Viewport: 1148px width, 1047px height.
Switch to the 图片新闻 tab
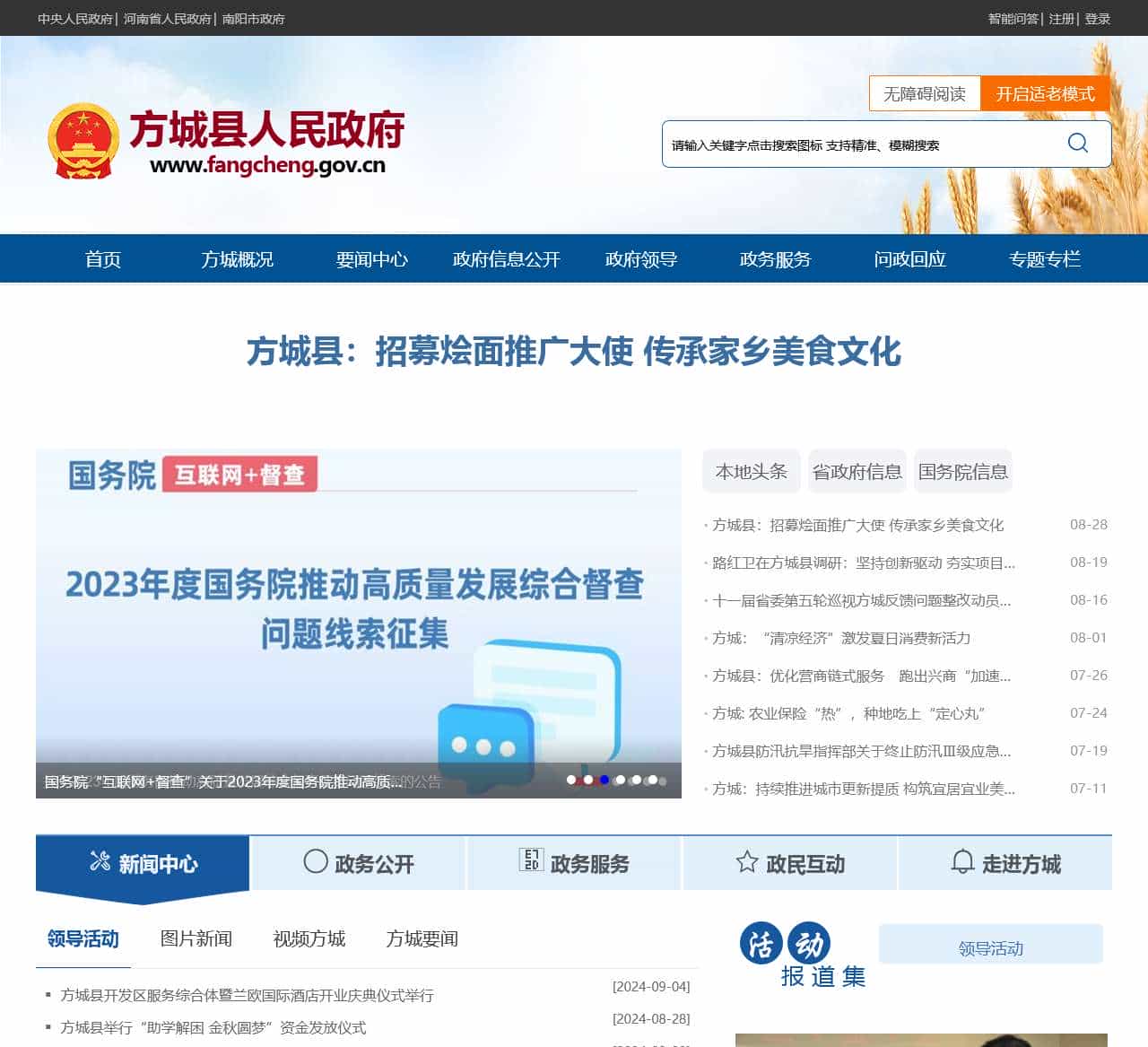point(196,938)
